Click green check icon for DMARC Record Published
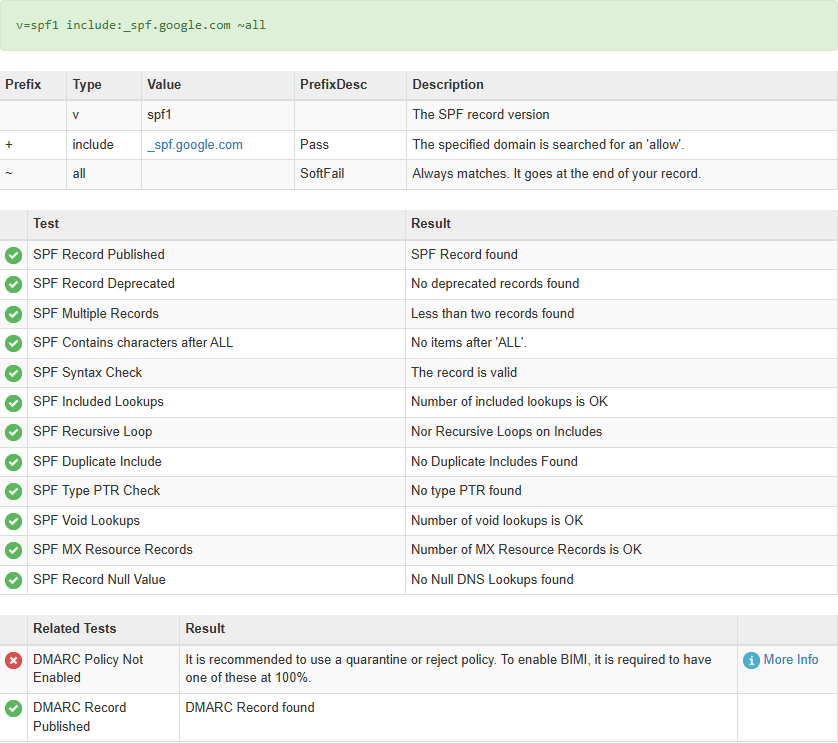The height and width of the screenshot is (743, 838). 13,709
